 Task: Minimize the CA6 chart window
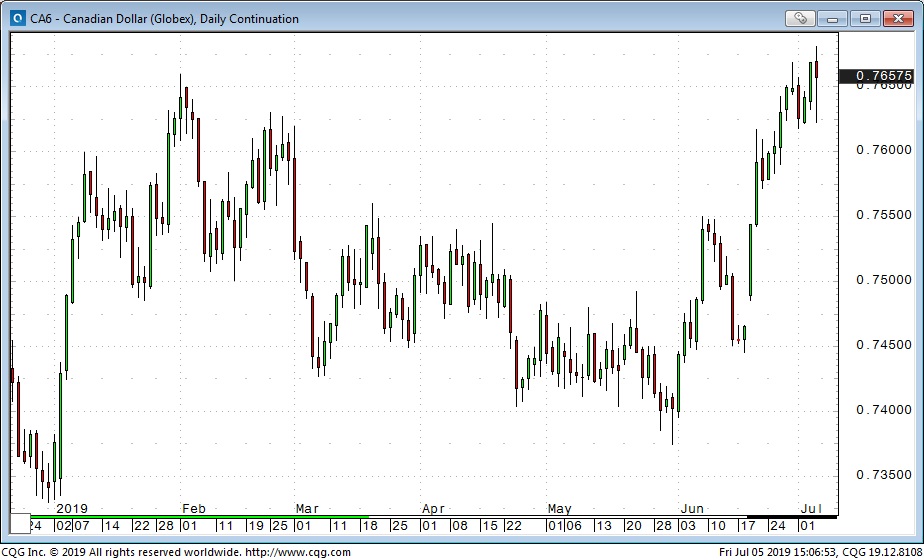[832, 18]
